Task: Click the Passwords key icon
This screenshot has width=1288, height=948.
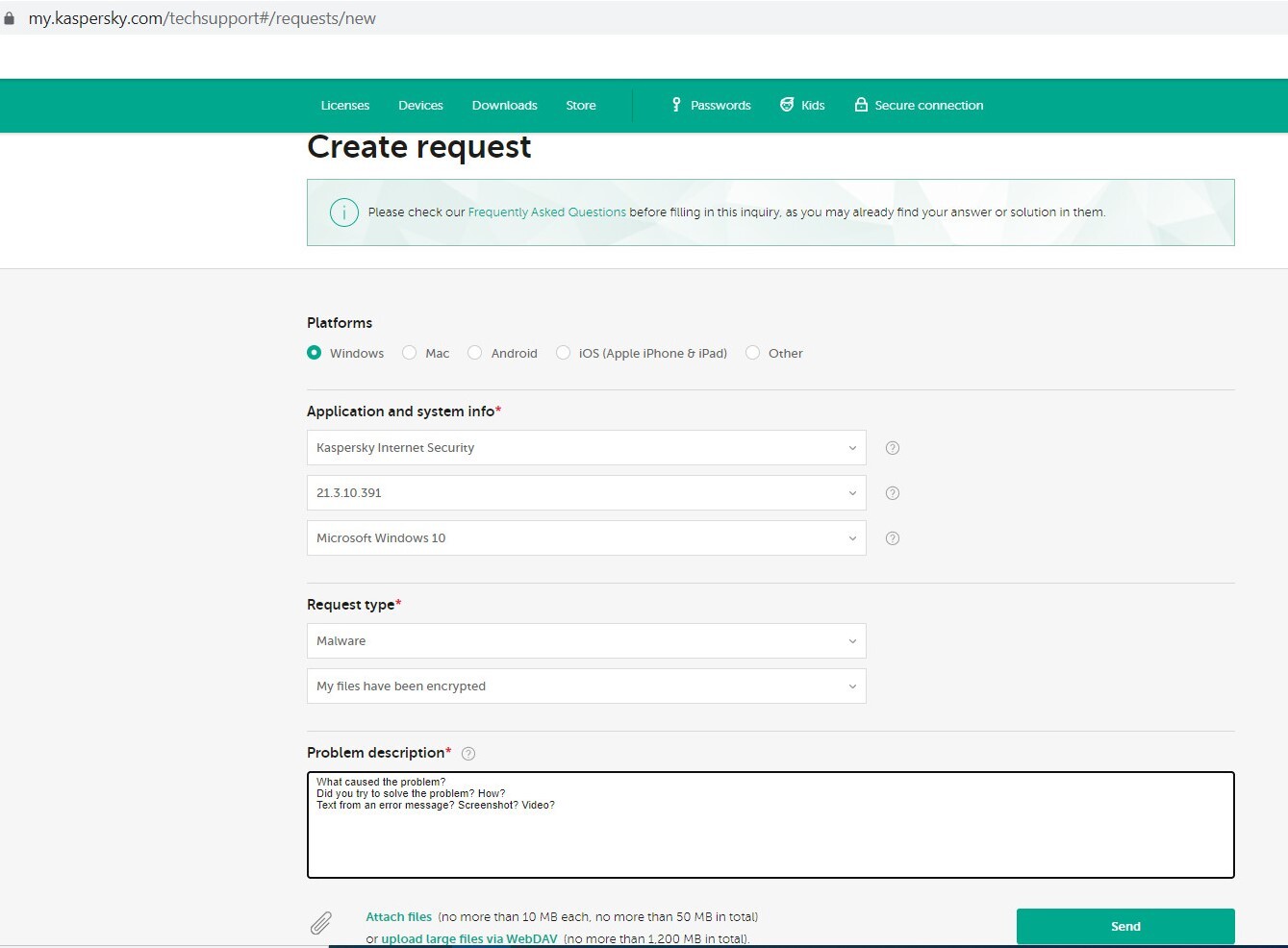Action: click(676, 105)
